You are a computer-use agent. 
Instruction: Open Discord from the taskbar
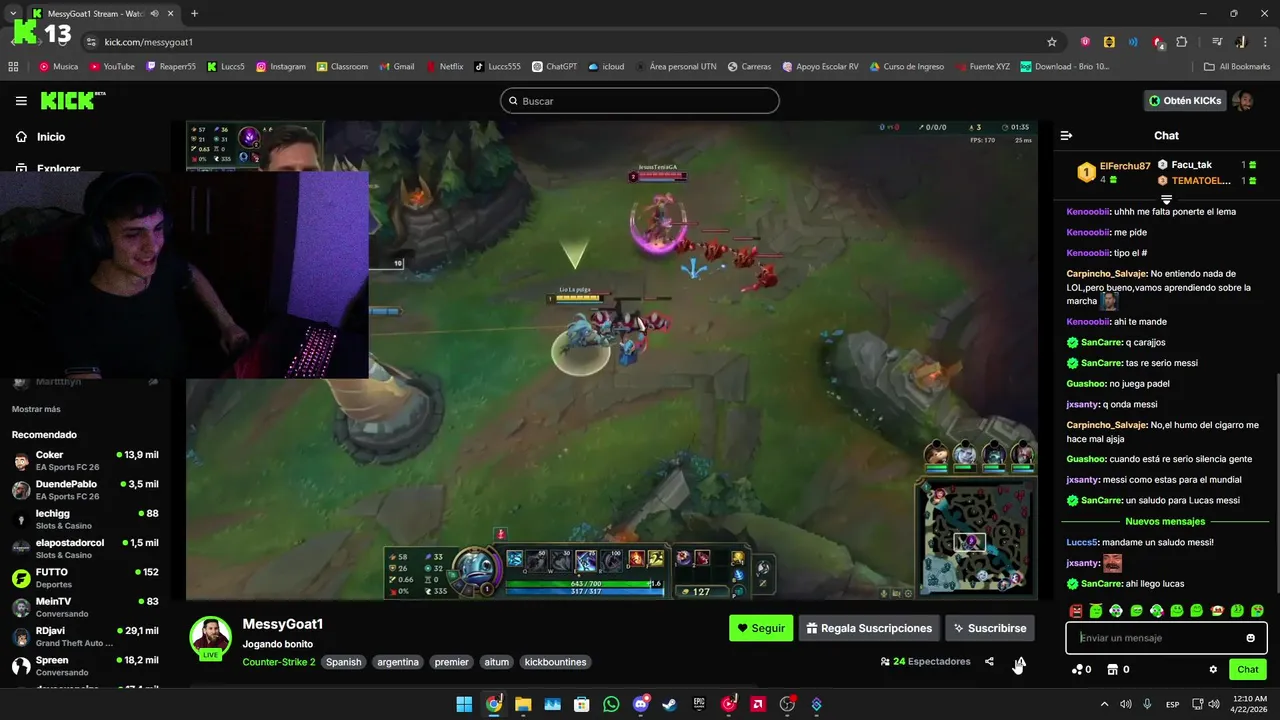pyautogui.click(x=640, y=704)
